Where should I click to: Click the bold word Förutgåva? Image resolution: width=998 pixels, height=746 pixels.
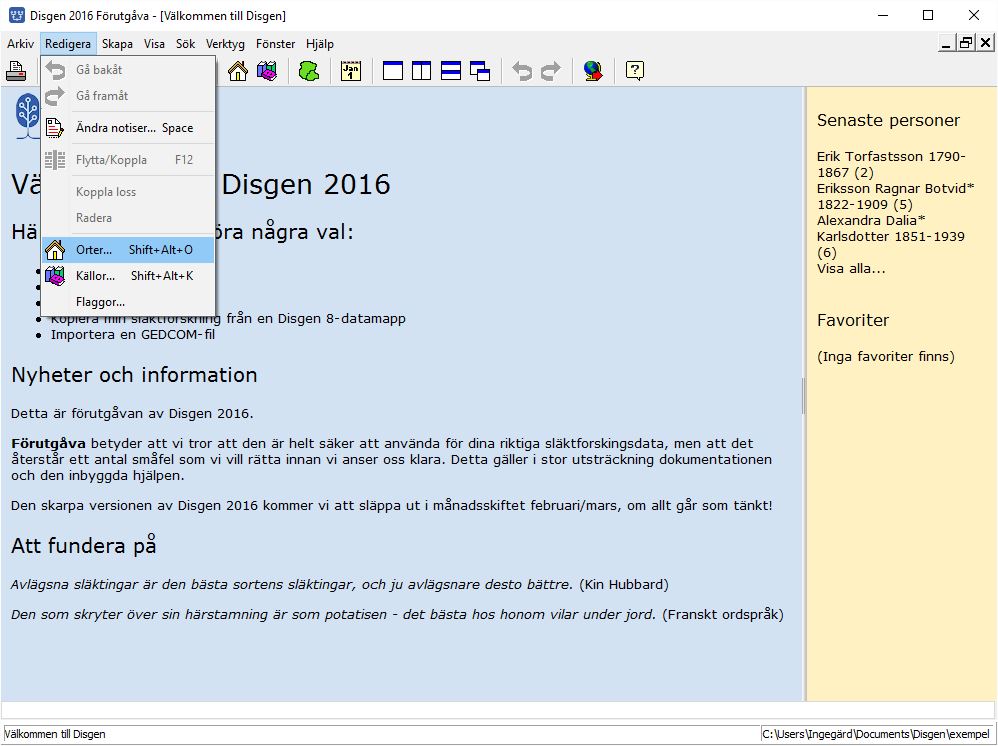click(x=48, y=444)
